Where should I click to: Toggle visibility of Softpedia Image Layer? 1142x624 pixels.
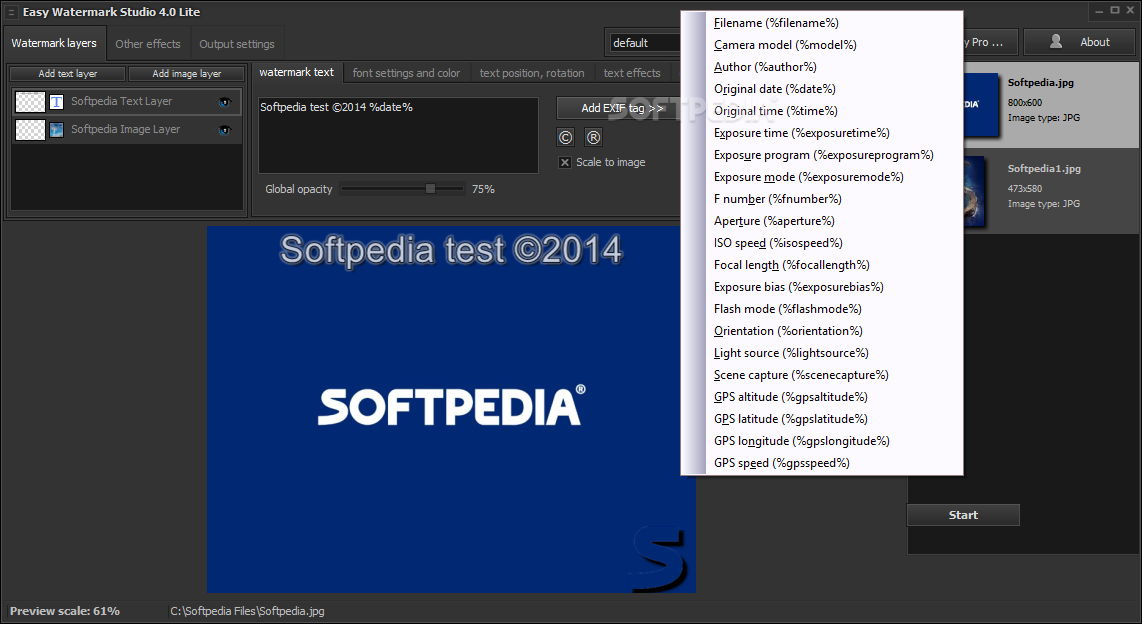click(x=224, y=130)
